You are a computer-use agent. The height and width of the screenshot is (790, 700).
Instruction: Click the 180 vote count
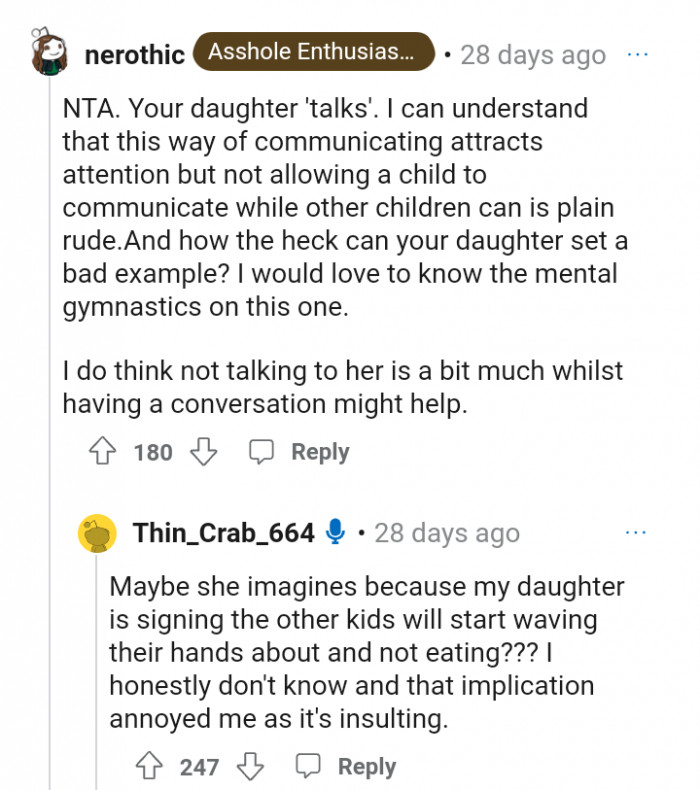[x=153, y=452]
